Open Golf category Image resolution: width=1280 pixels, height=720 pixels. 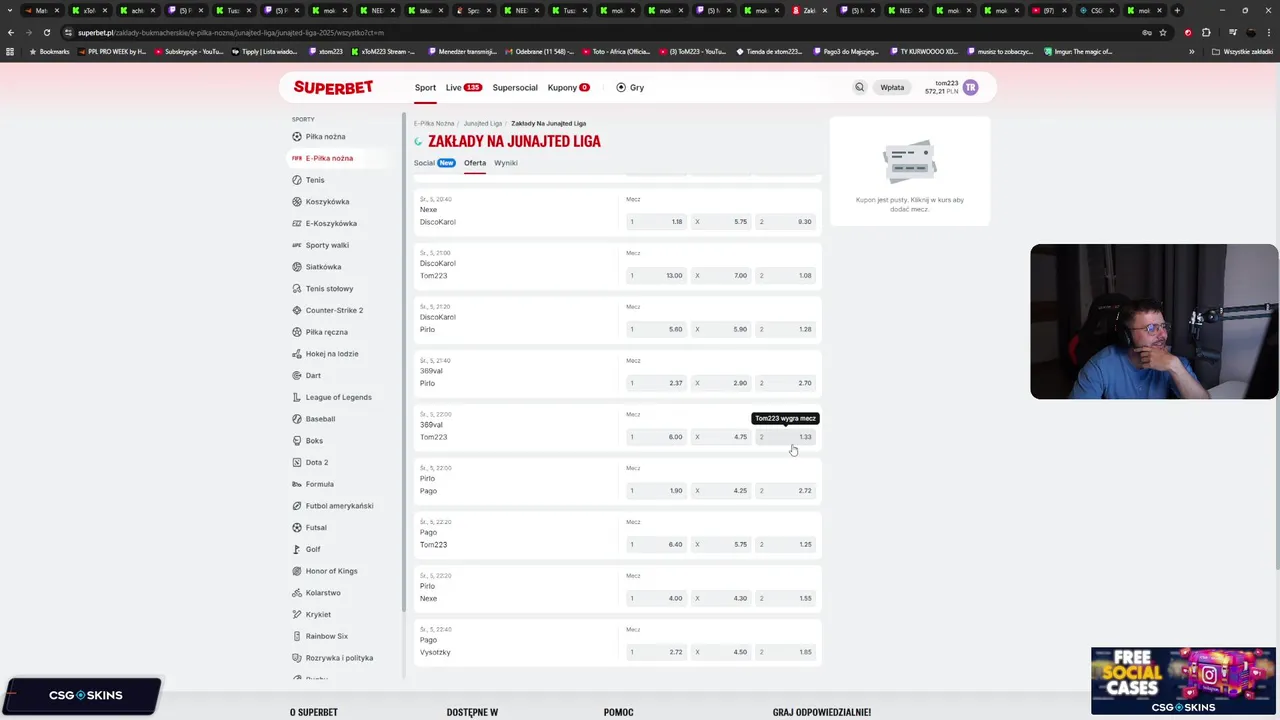313,549
